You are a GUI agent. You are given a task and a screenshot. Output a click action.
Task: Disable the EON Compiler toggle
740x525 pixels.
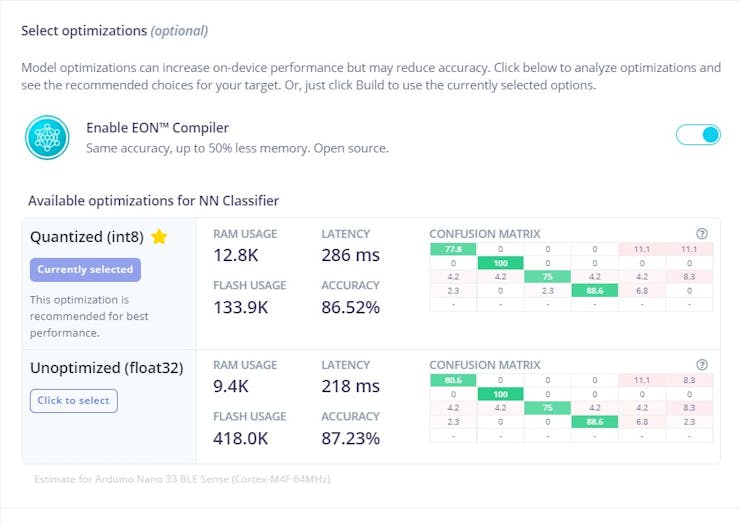[x=698, y=134]
